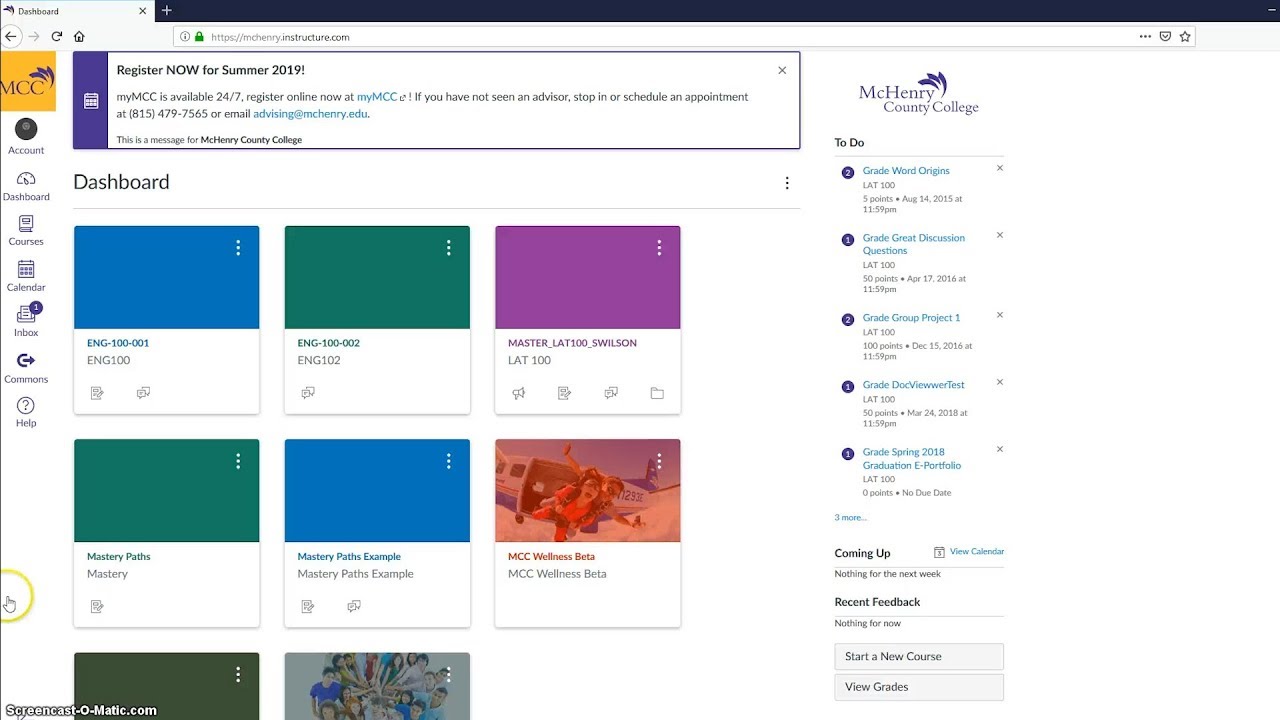Image resolution: width=1280 pixels, height=720 pixels.
Task: Dismiss 'Grade Word Origins' To Do item
Action: 1000,168
